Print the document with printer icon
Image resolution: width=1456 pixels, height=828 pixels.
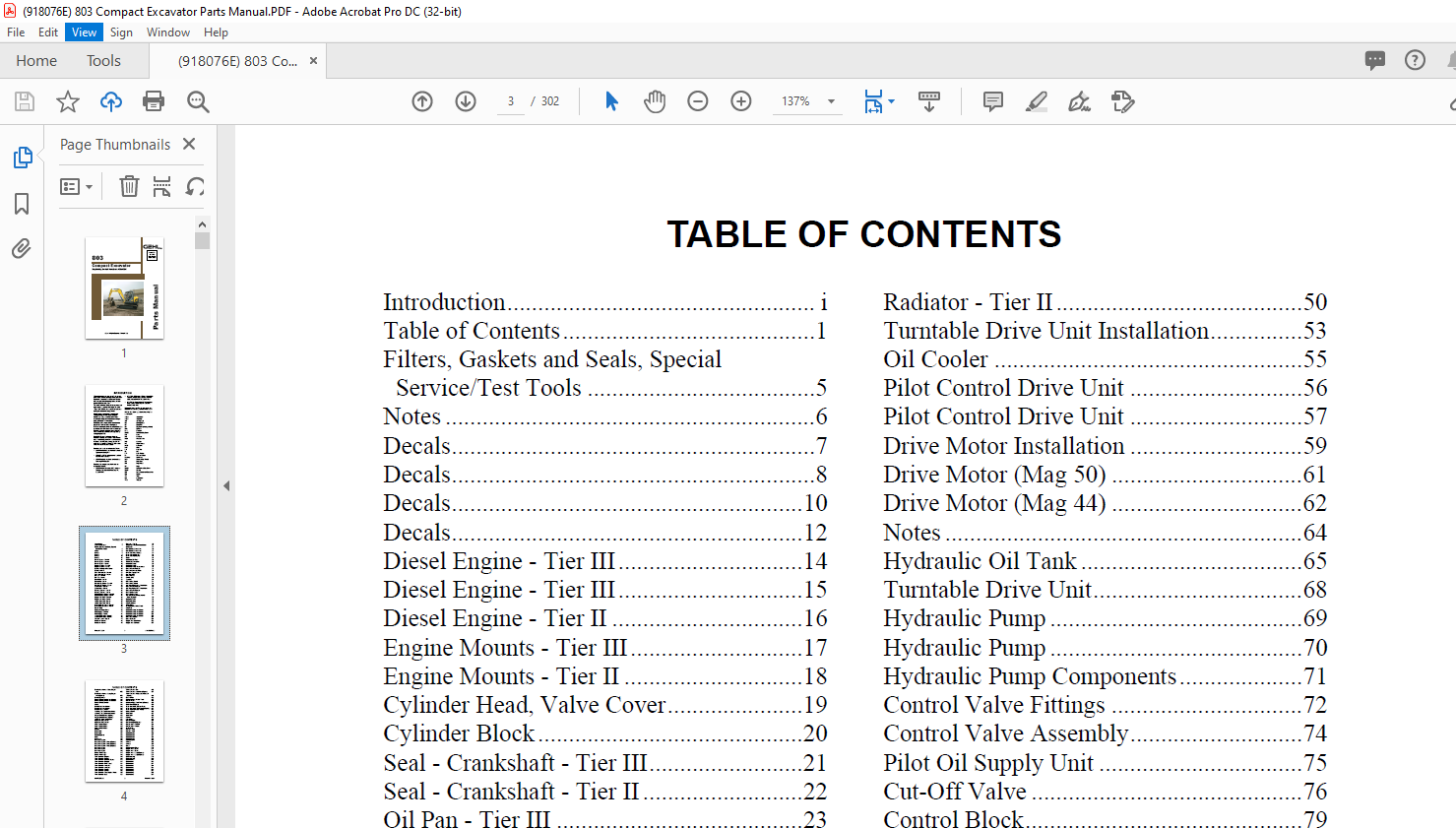(154, 101)
